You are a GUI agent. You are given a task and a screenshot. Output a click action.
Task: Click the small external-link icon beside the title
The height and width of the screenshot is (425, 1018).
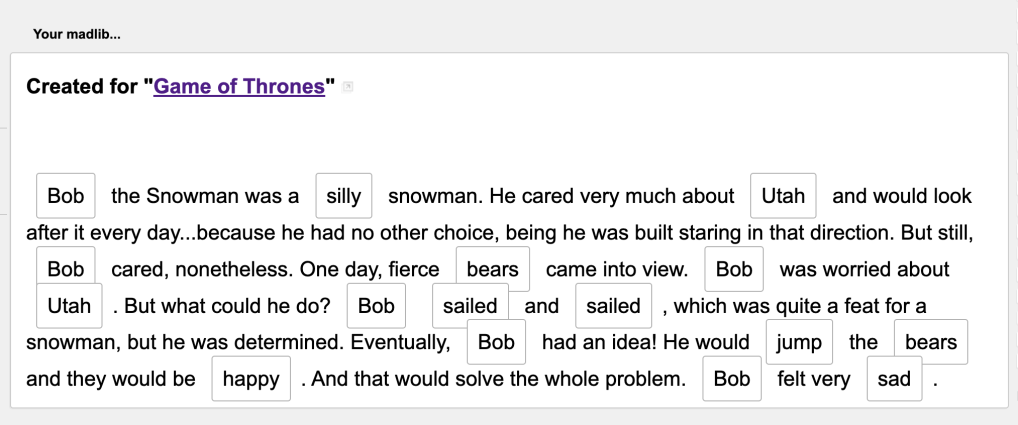pos(347,87)
